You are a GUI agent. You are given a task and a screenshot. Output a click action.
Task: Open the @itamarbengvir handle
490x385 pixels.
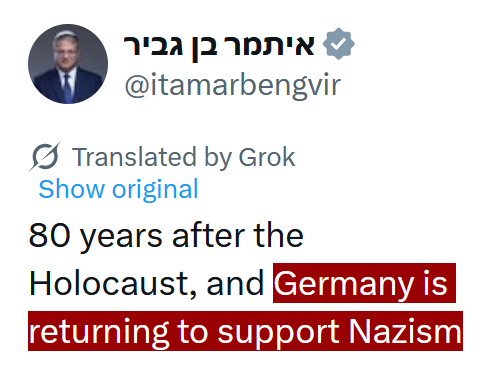tap(233, 85)
